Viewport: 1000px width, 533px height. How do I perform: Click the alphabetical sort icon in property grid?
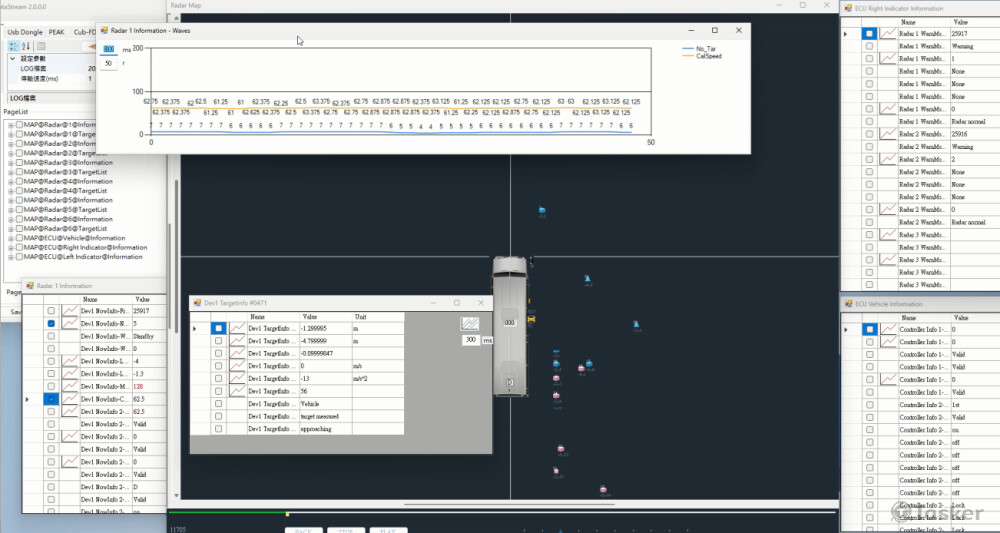[27, 46]
